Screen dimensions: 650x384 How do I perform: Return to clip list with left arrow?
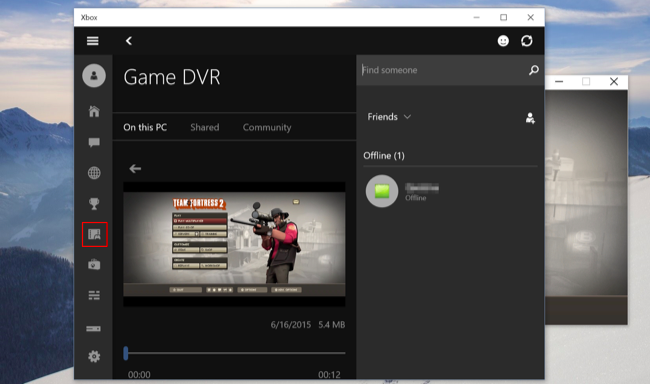(x=135, y=168)
